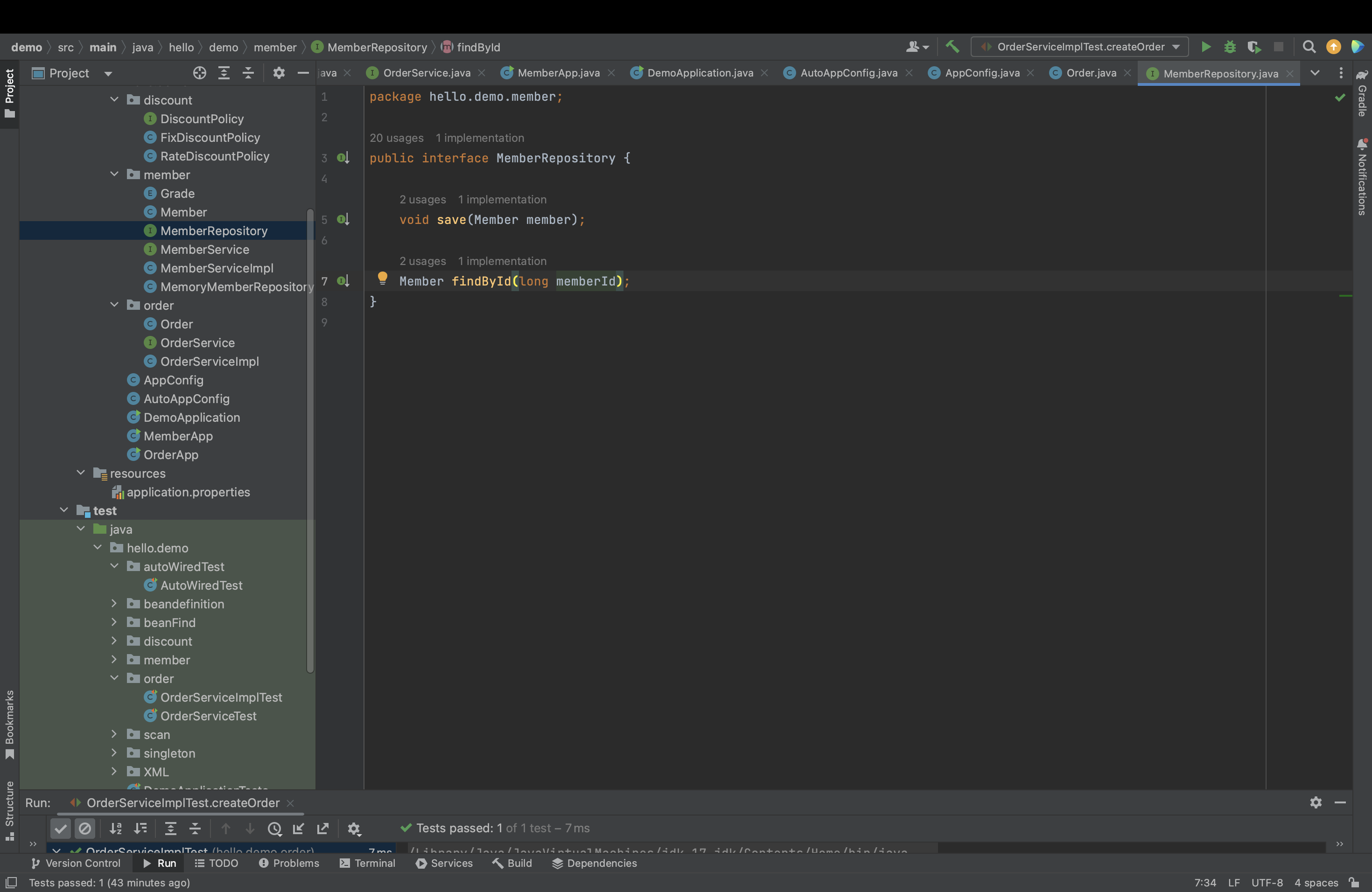Toggle the Notifications tool window

pos(1362,177)
